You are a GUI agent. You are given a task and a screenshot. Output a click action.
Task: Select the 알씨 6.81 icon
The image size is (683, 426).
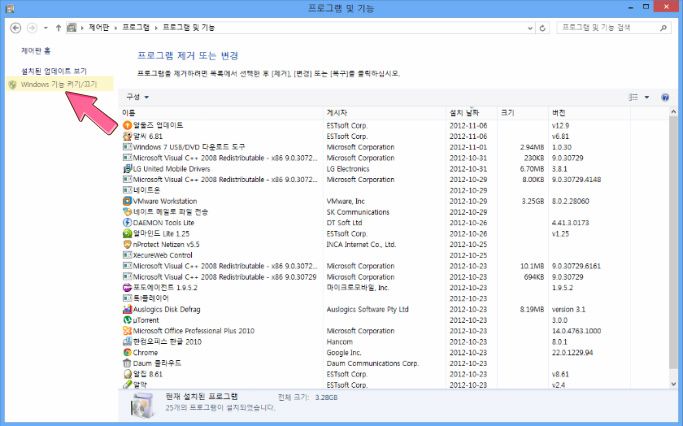(127, 136)
